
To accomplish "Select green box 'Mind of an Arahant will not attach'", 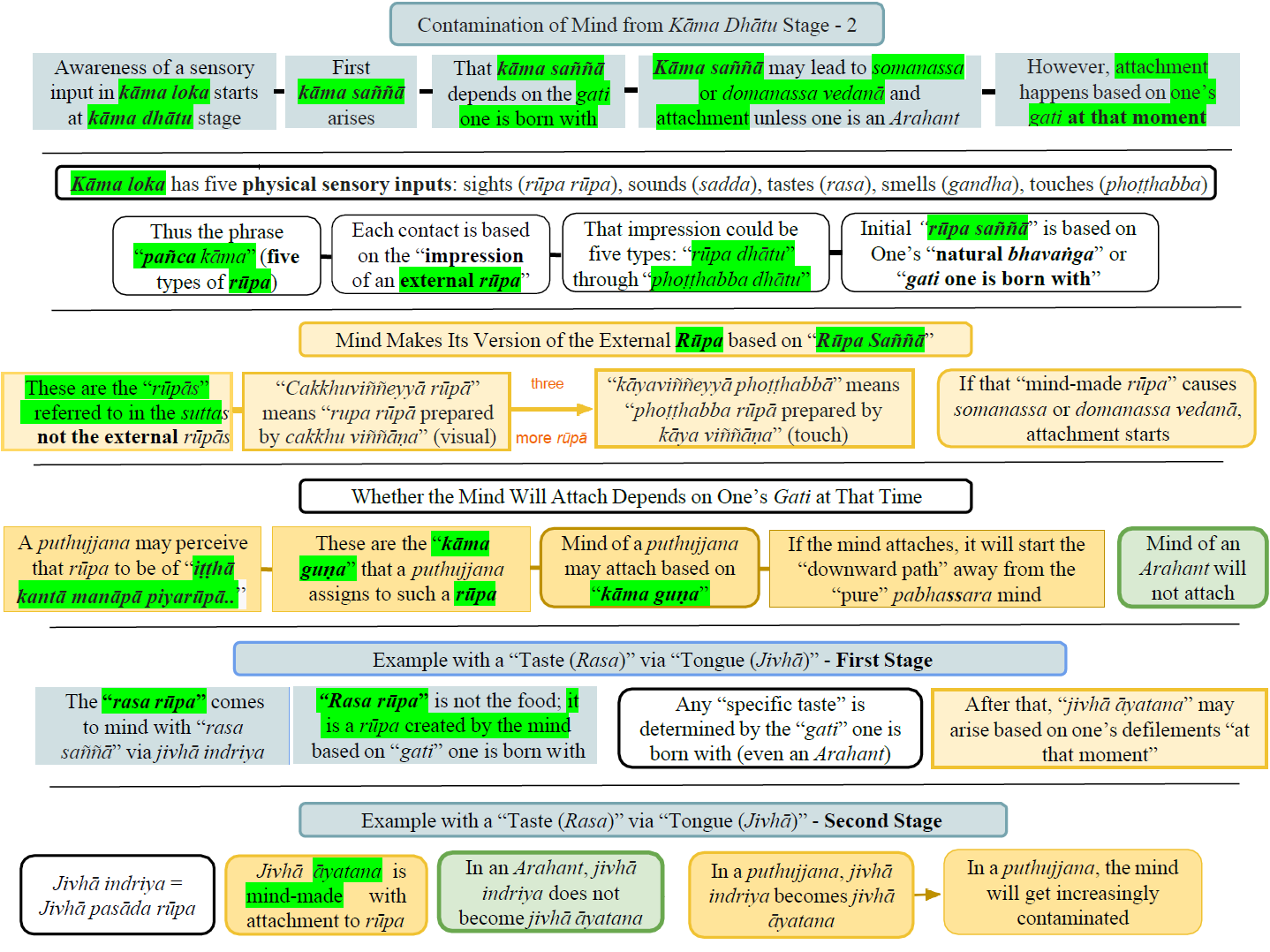I will 1193,568.
